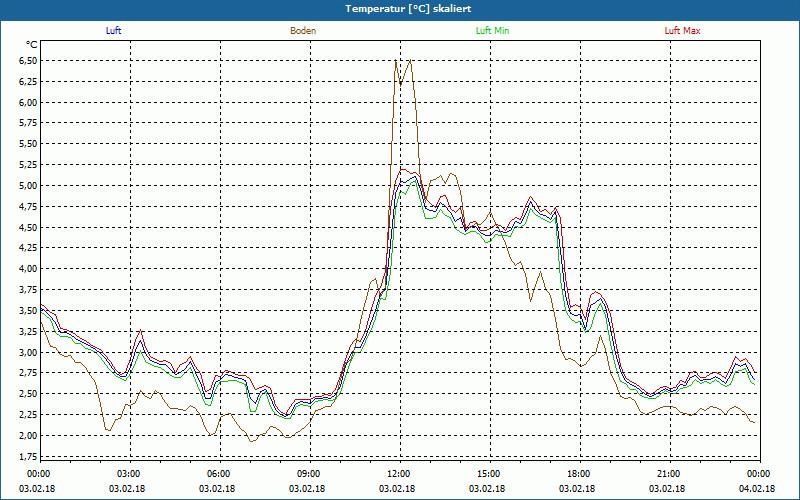Click the °C unit label above the y-axis
Screen dimensions: 800x500
31,44
